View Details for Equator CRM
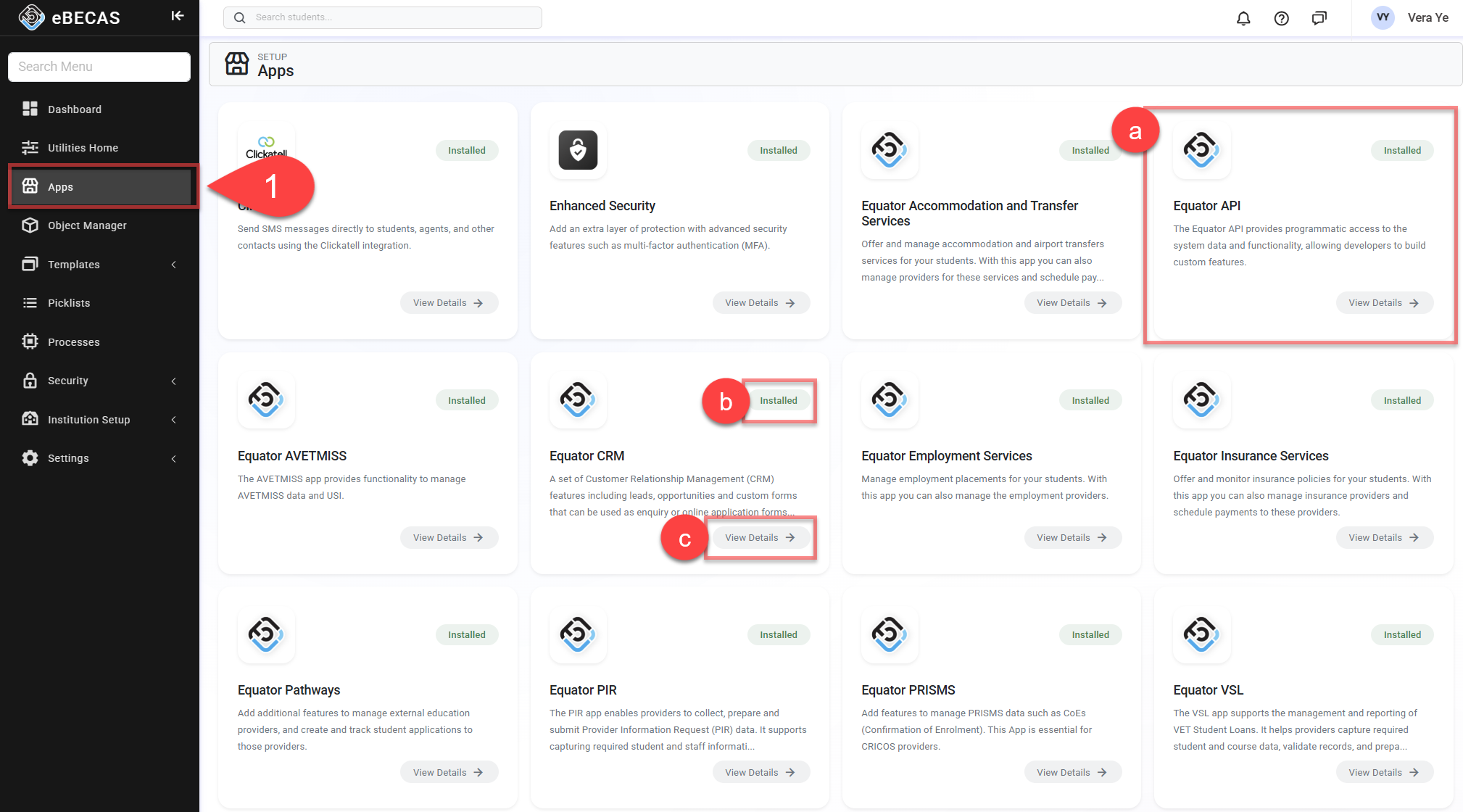Screen dimensions: 1463x812 (x=760, y=538)
